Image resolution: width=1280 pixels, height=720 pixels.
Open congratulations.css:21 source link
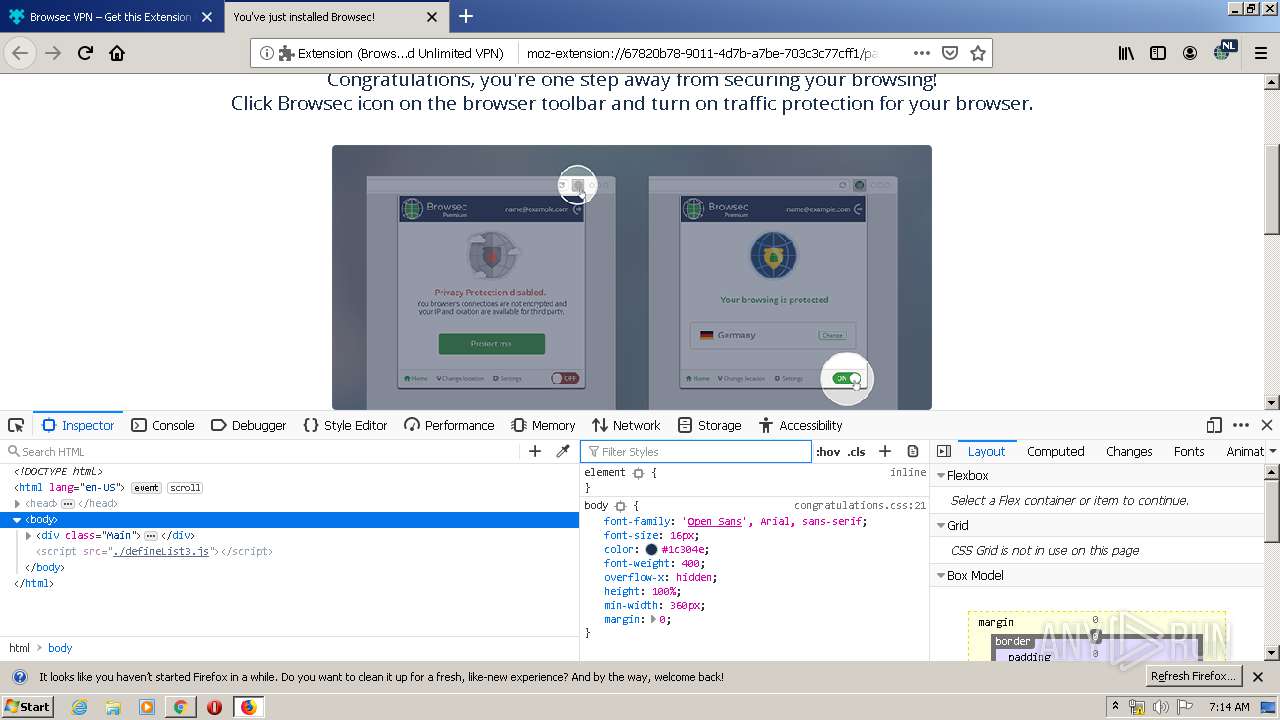[860, 506]
